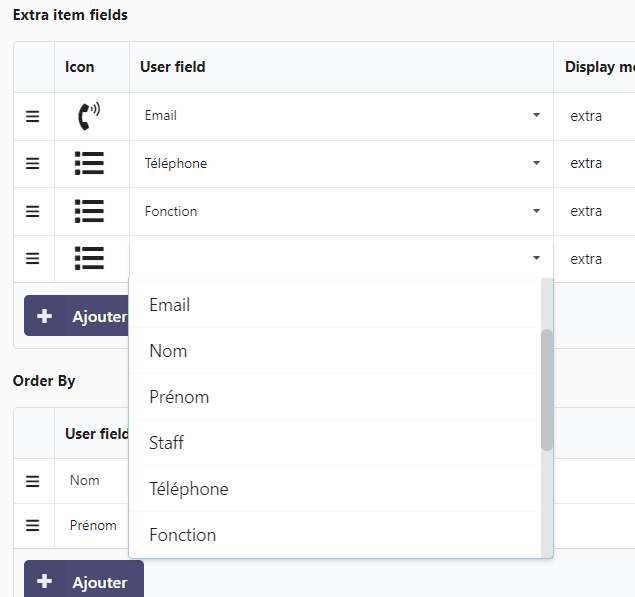
Task: Click the list icon in the empty fourth row
Action: (90, 259)
